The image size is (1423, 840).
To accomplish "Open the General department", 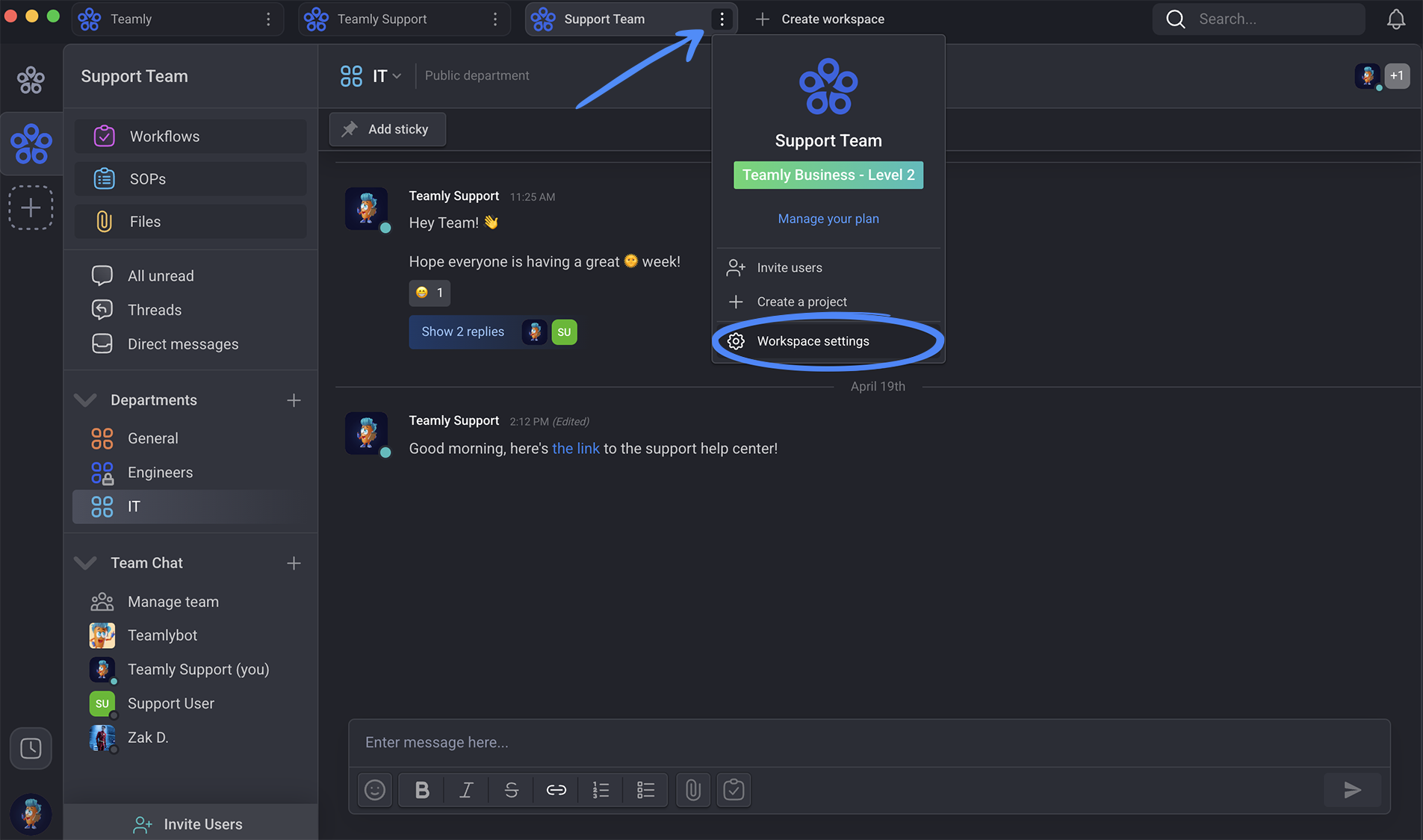I will pyautogui.click(x=190, y=438).
